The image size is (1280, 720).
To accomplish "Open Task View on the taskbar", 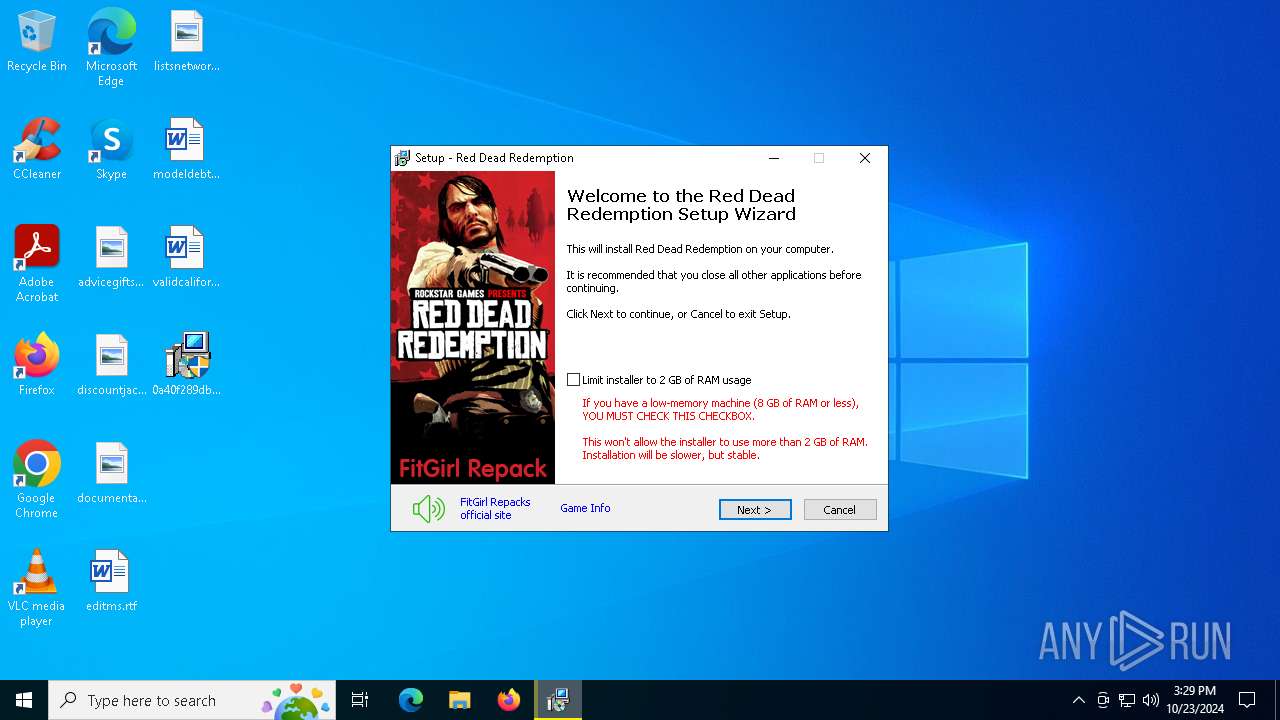I will [360, 700].
